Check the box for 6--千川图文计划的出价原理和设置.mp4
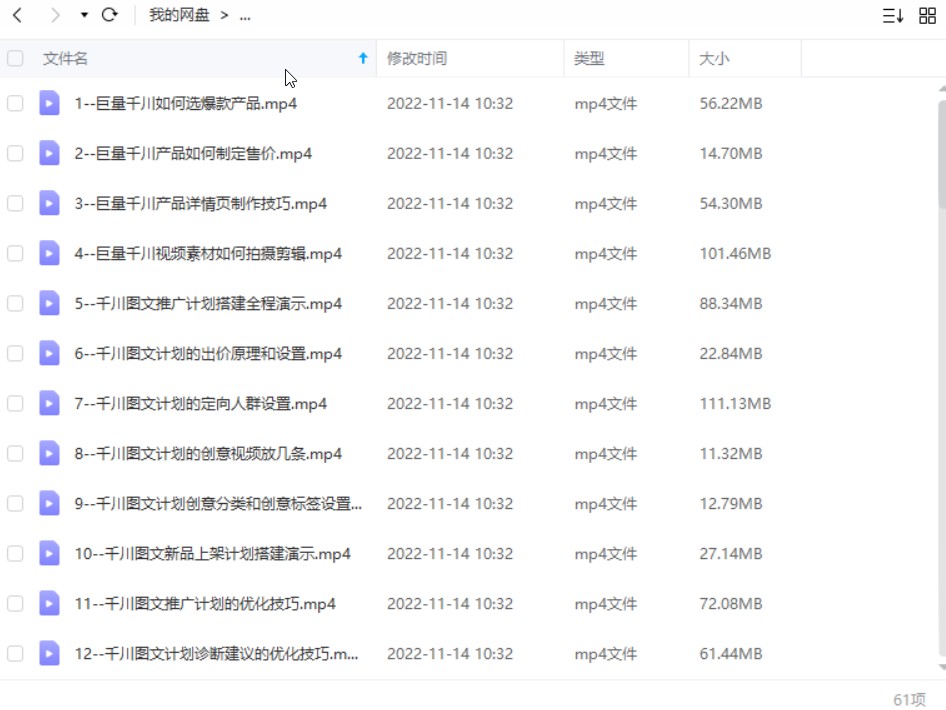946x710 pixels. pyautogui.click(x=15, y=353)
